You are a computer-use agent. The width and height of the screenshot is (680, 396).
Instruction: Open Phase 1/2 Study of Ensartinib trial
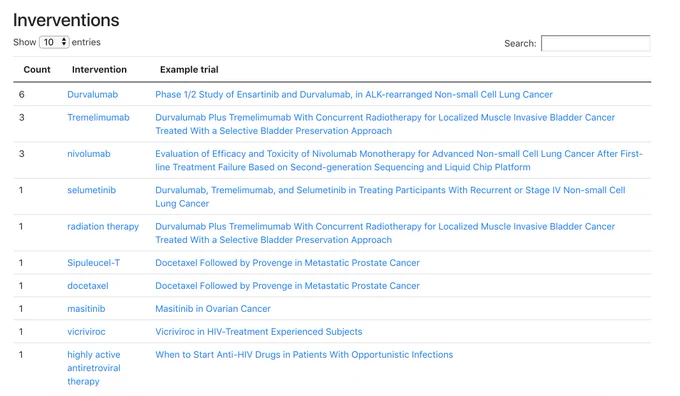click(354, 95)
